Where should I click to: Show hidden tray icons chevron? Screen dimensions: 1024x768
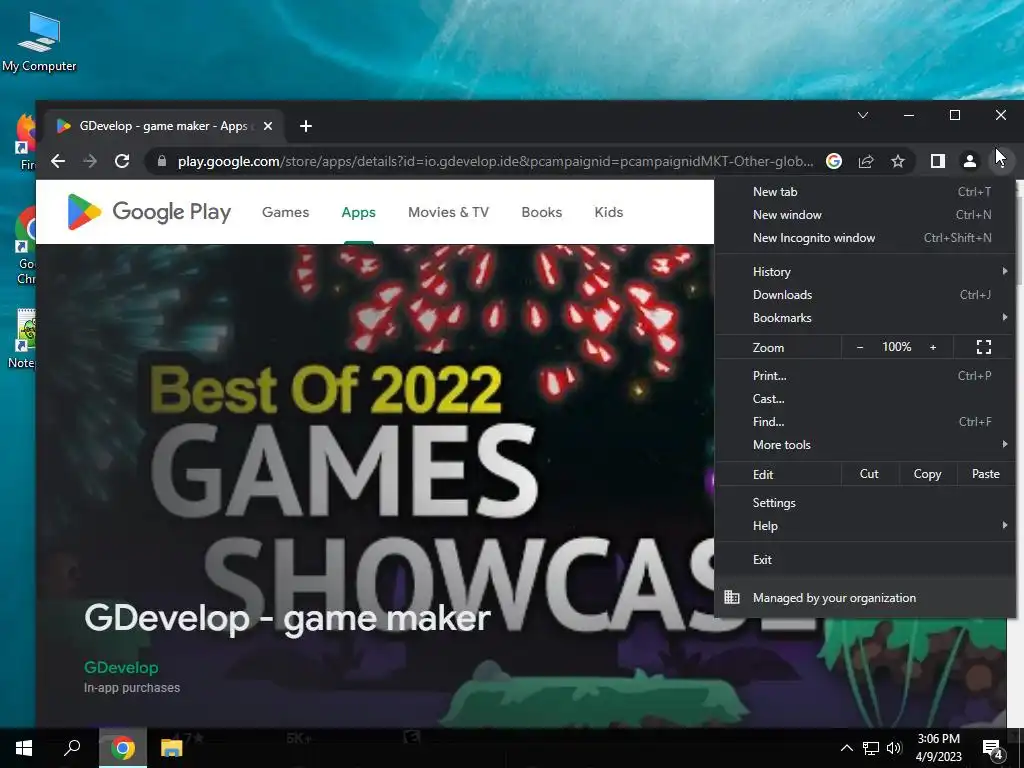846,748
